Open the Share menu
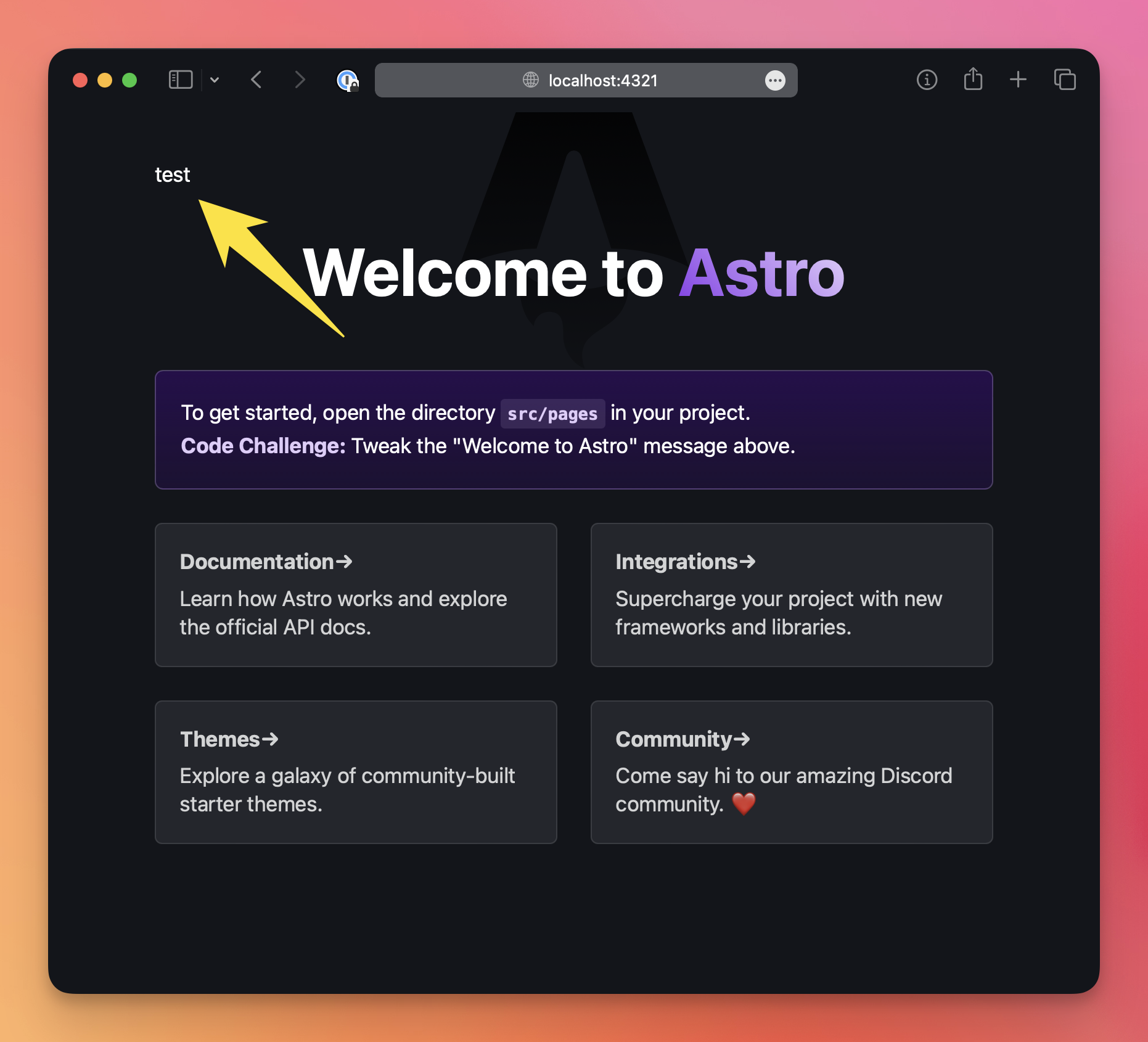 (x=973, y=80)
